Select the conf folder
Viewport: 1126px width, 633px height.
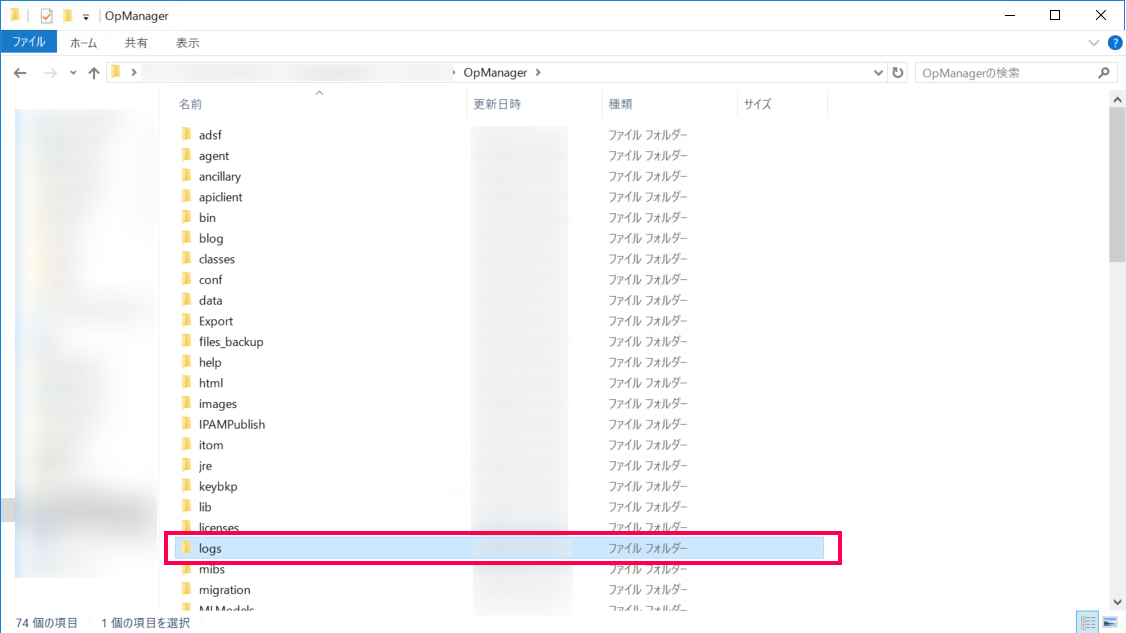click(210, 279)
